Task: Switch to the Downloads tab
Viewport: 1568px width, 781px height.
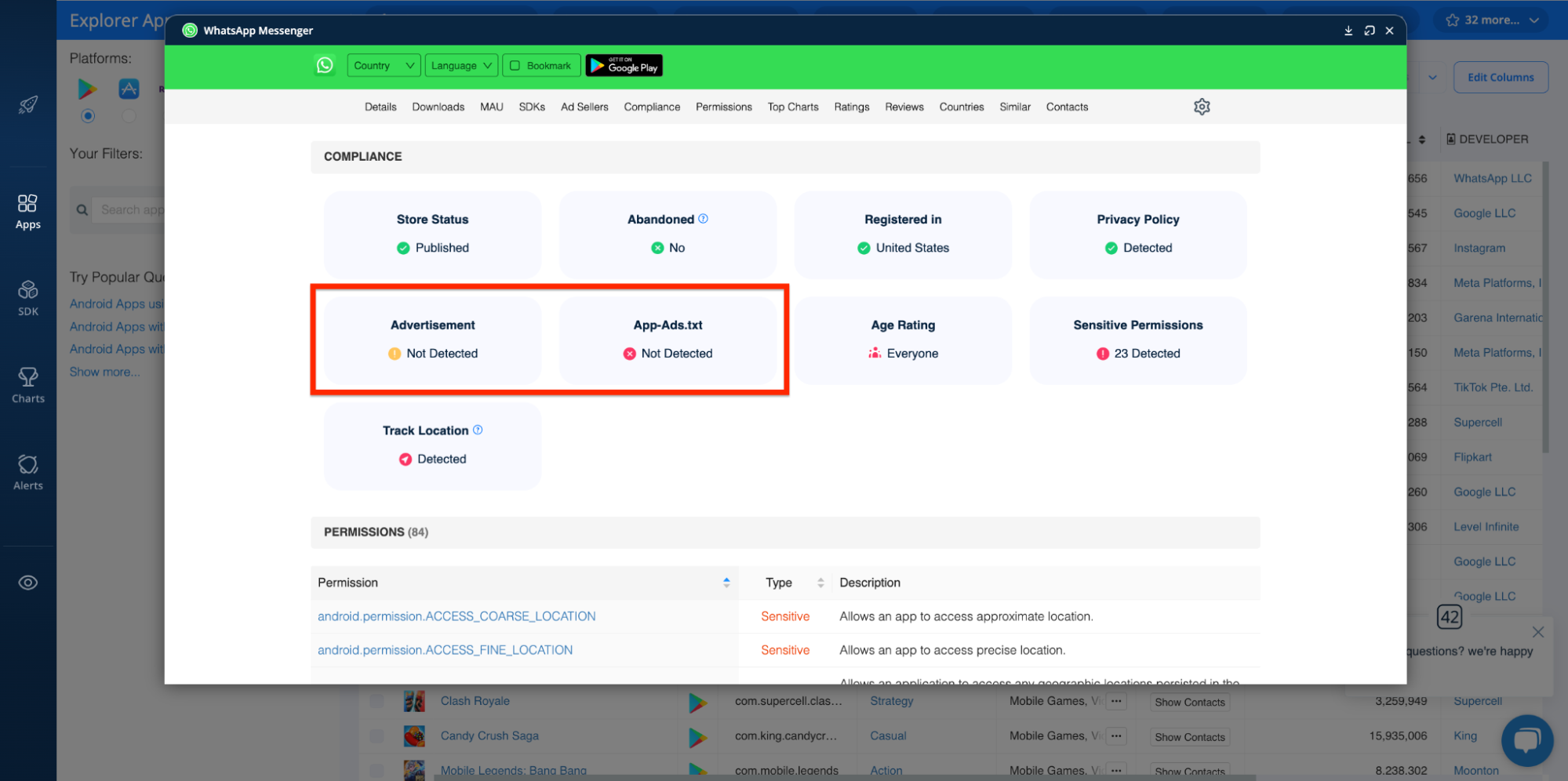Action: [438, 107]
